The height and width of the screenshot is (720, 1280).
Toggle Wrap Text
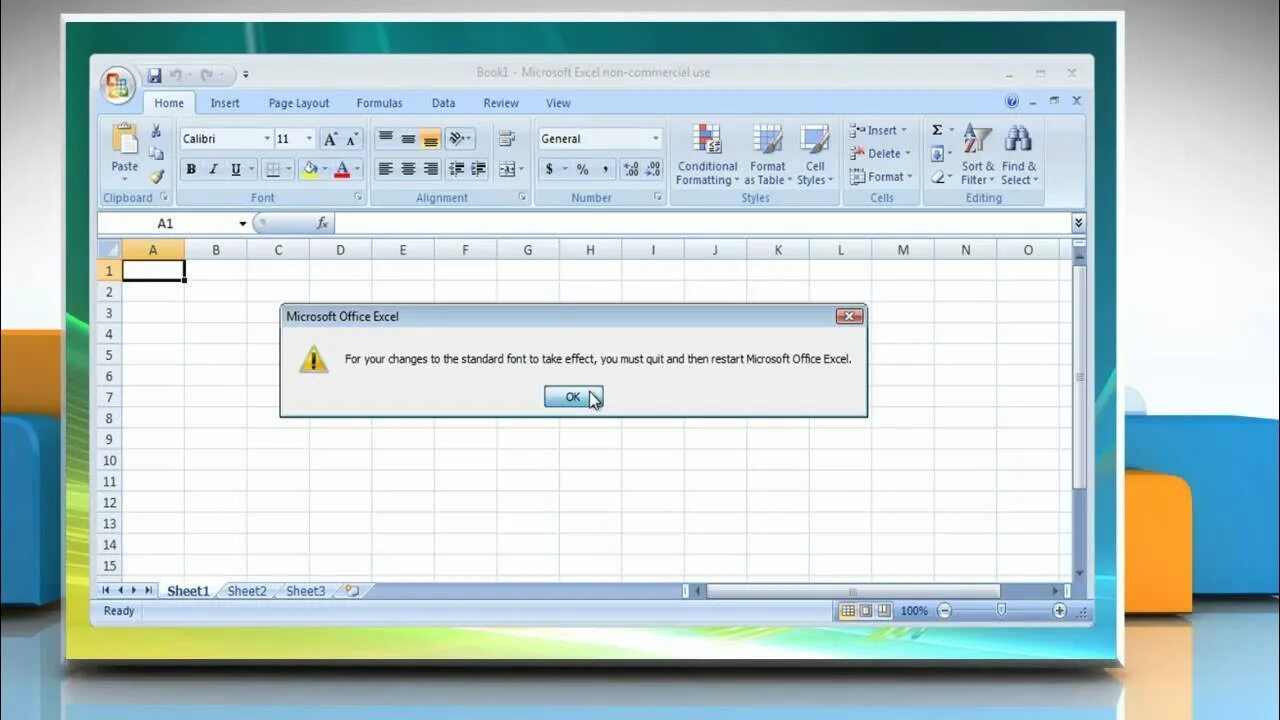(506, 138)
